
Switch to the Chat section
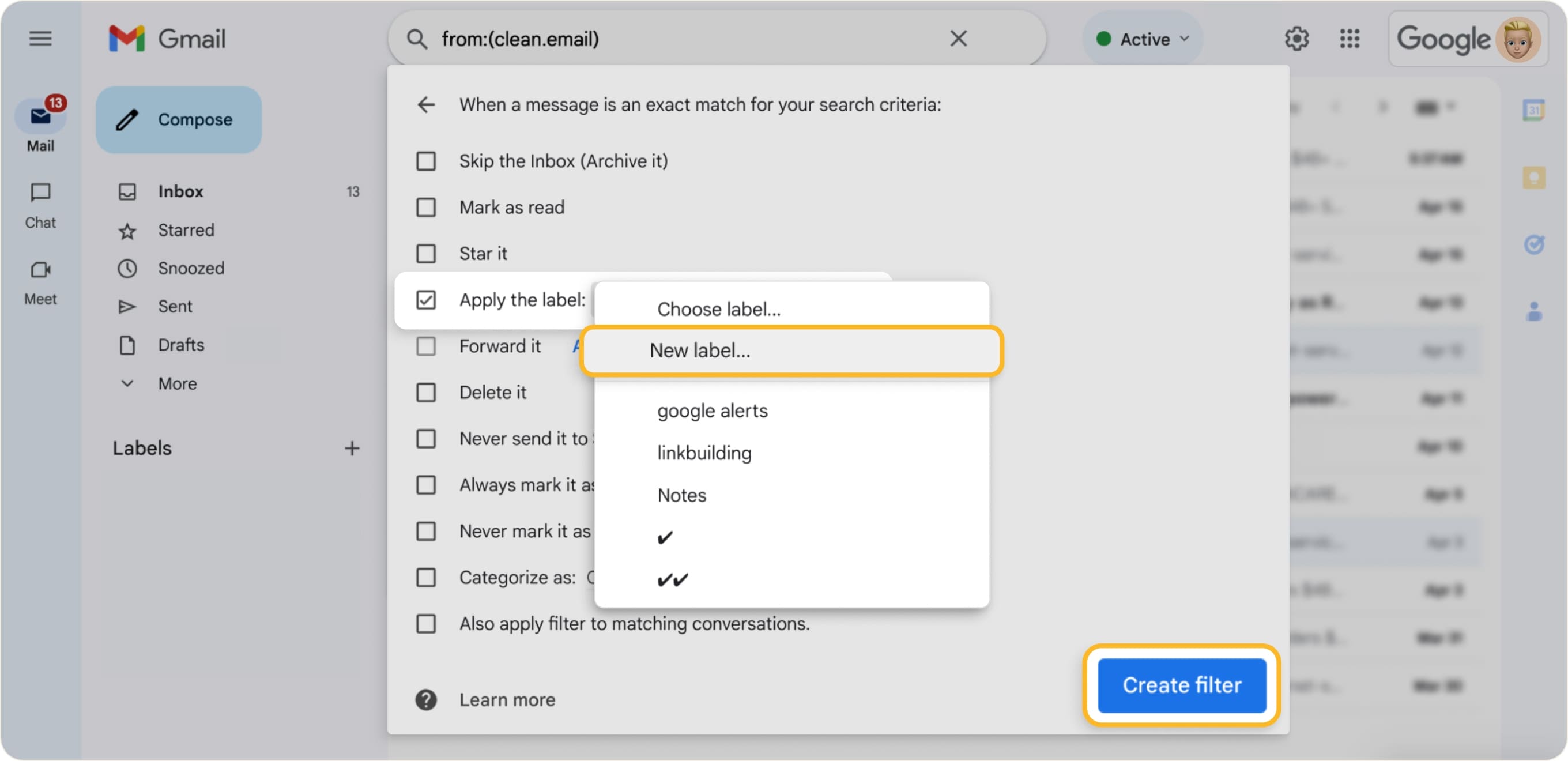(x=40, y=205)
